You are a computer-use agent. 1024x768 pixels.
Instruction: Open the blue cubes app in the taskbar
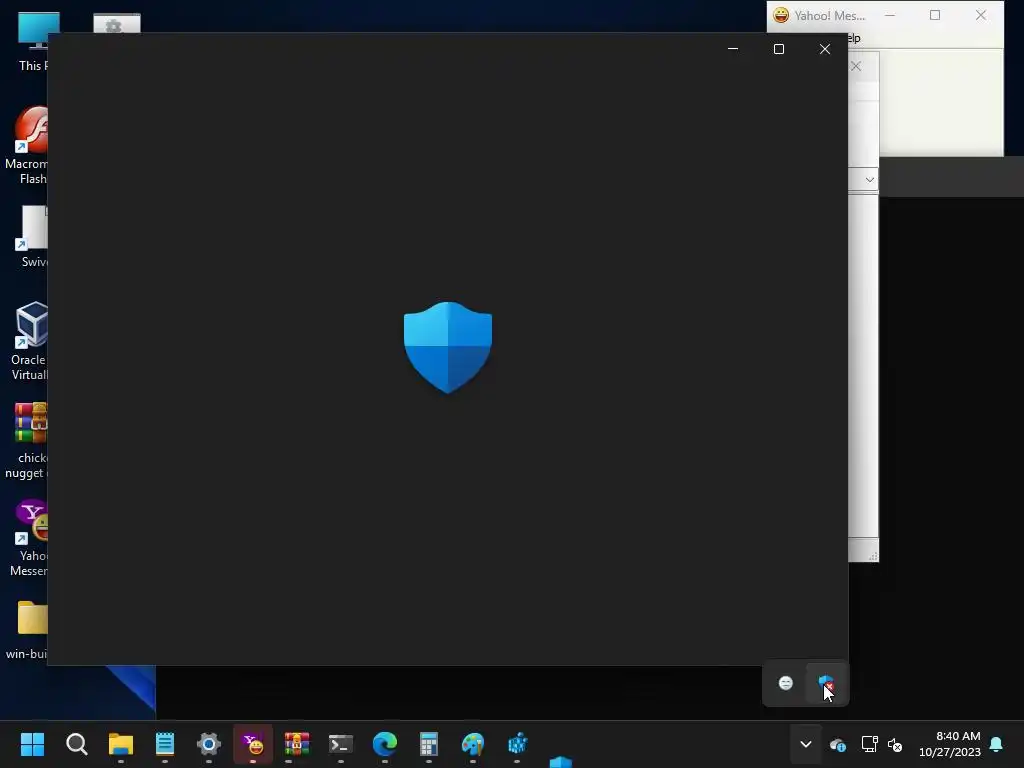click(x=517, y=744)
